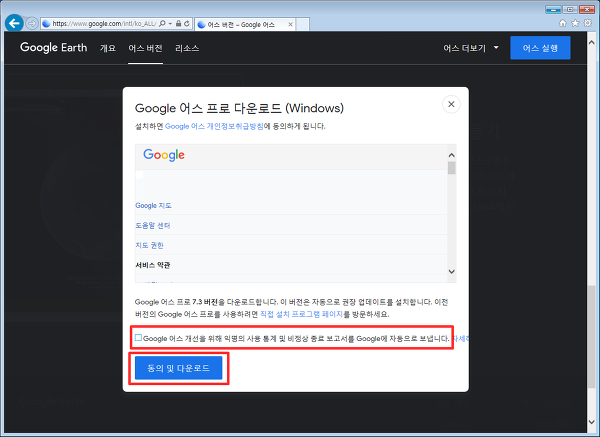Refresh the page with the reload icon
The width and height of the screenshot is (600, 437).
pyautogui.click(x=187, y=24)
